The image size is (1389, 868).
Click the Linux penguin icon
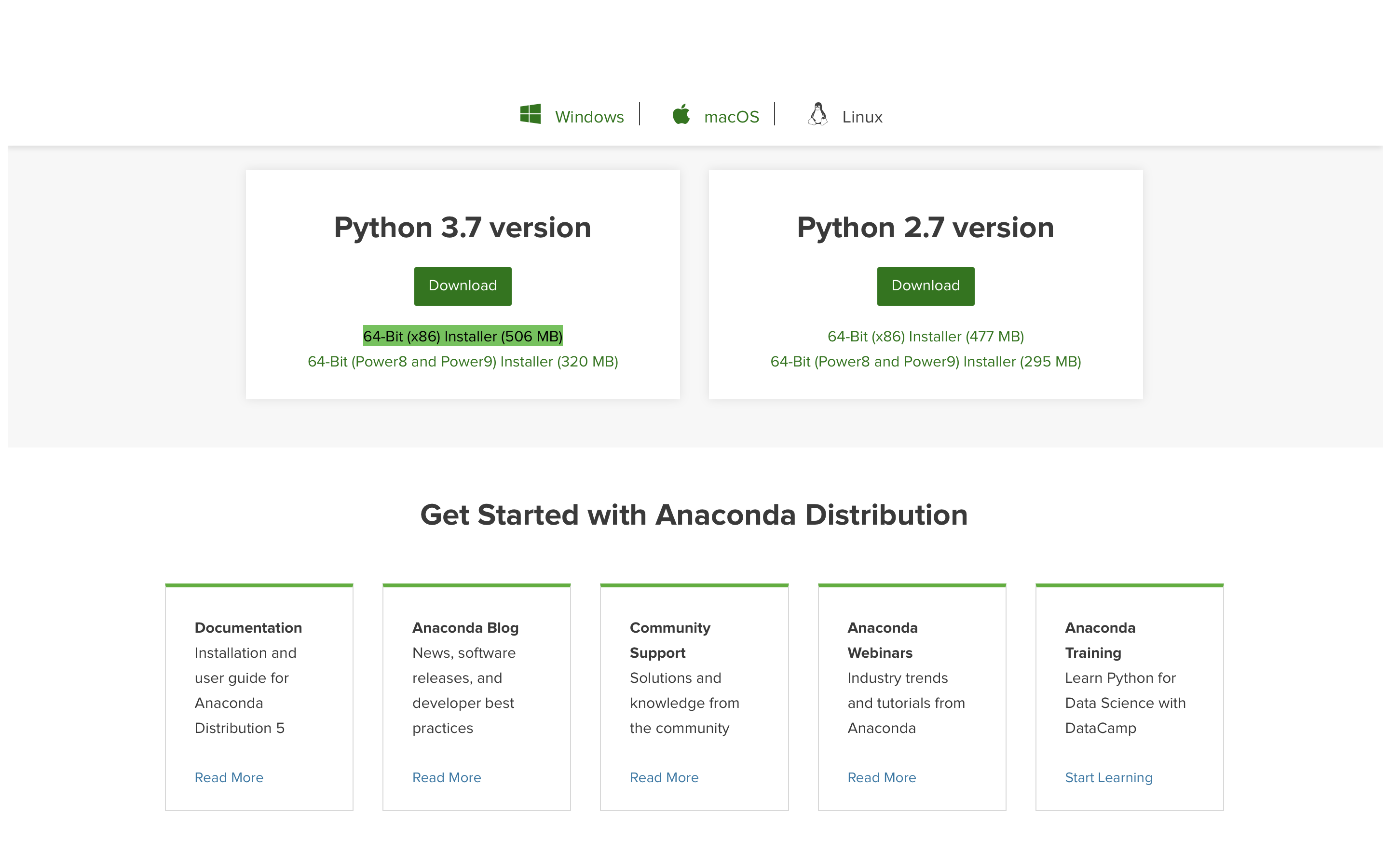coord(817,114)
